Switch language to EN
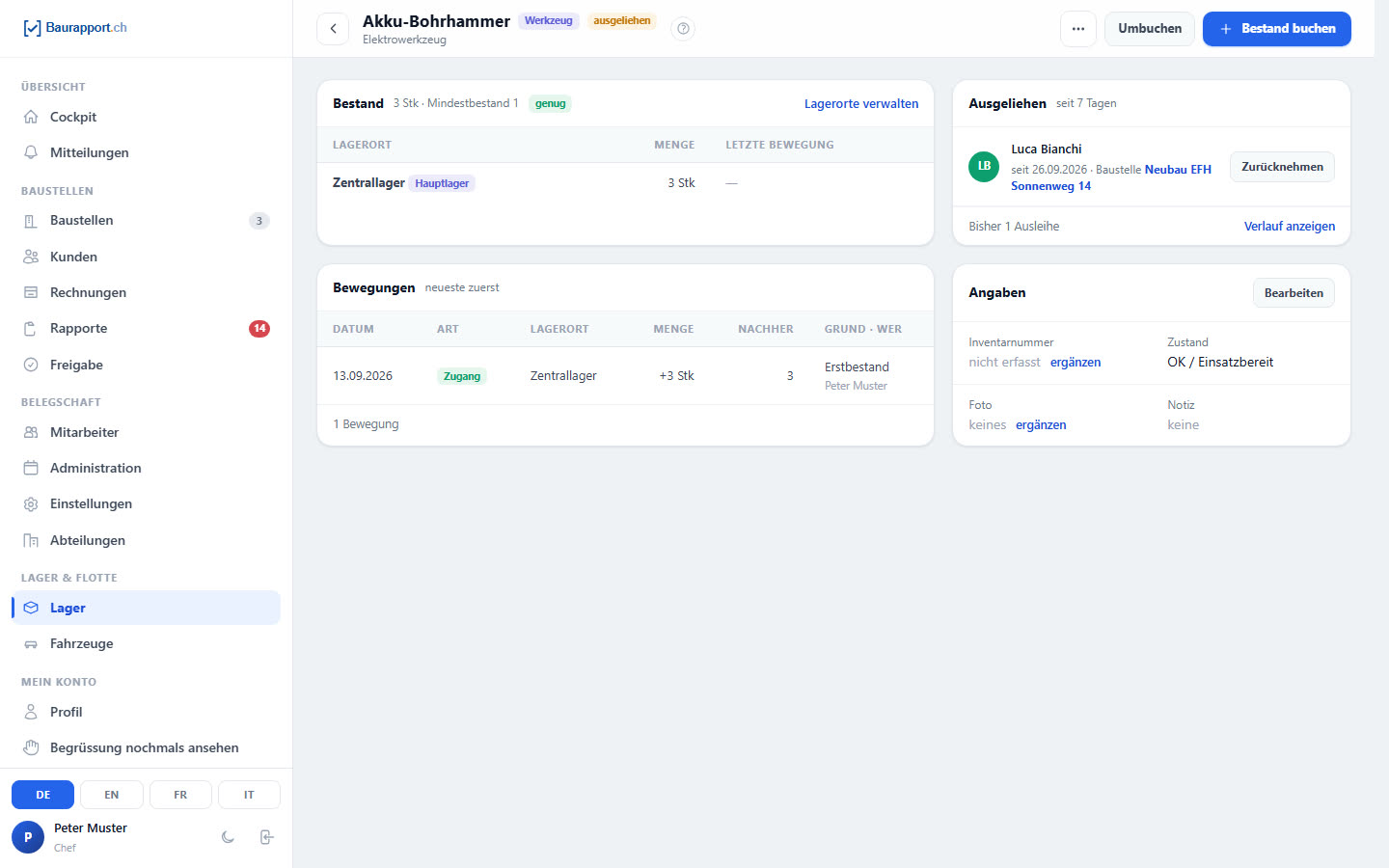Image resolution: width=1389 pixels, height=868 pixels. coord(112,795)
